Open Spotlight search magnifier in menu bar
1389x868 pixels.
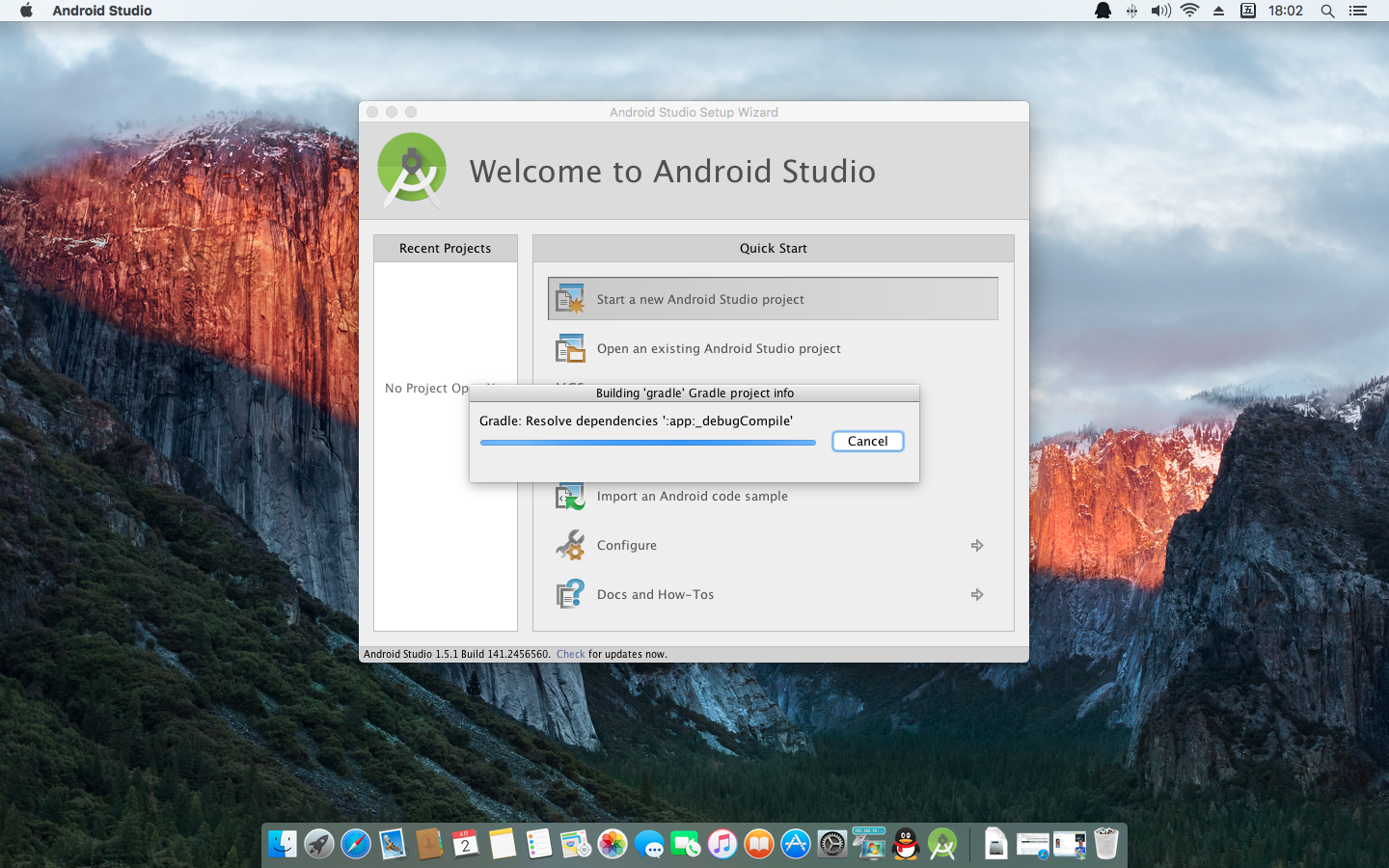click(x=1327, y=11)
